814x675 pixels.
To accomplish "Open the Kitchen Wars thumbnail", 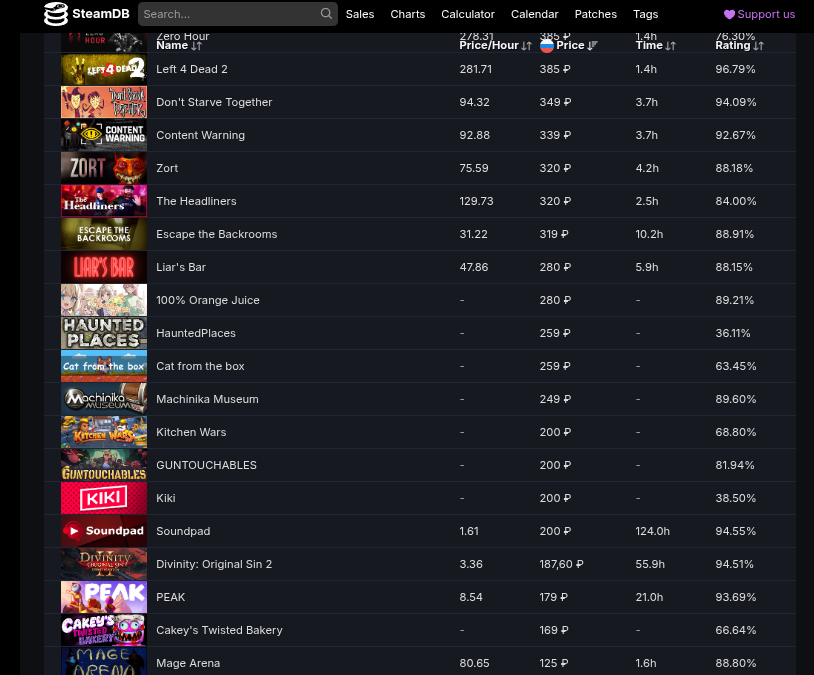I will coord(104,432).
